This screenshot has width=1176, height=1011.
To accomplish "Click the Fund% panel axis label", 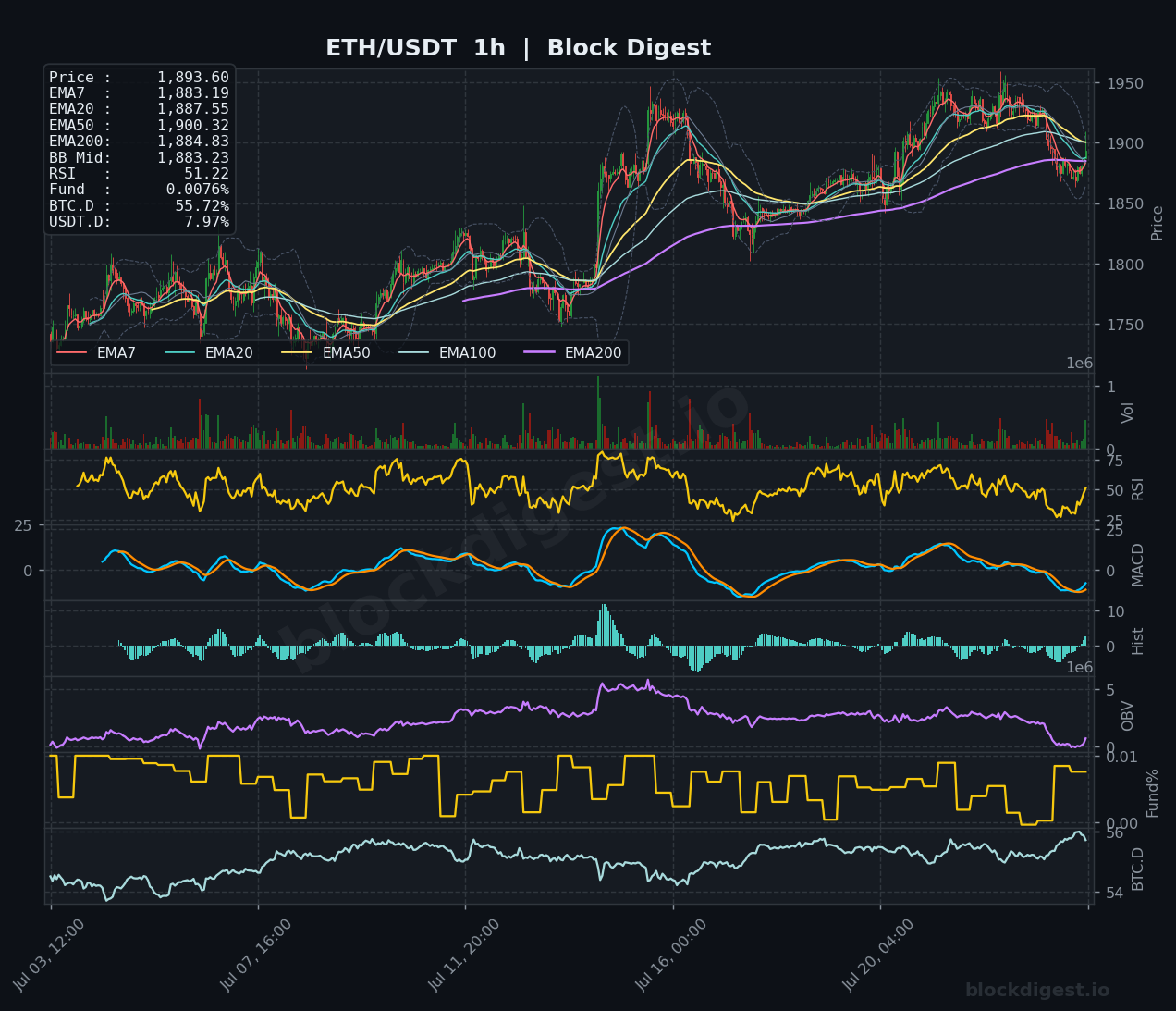I will [1152, 794].
